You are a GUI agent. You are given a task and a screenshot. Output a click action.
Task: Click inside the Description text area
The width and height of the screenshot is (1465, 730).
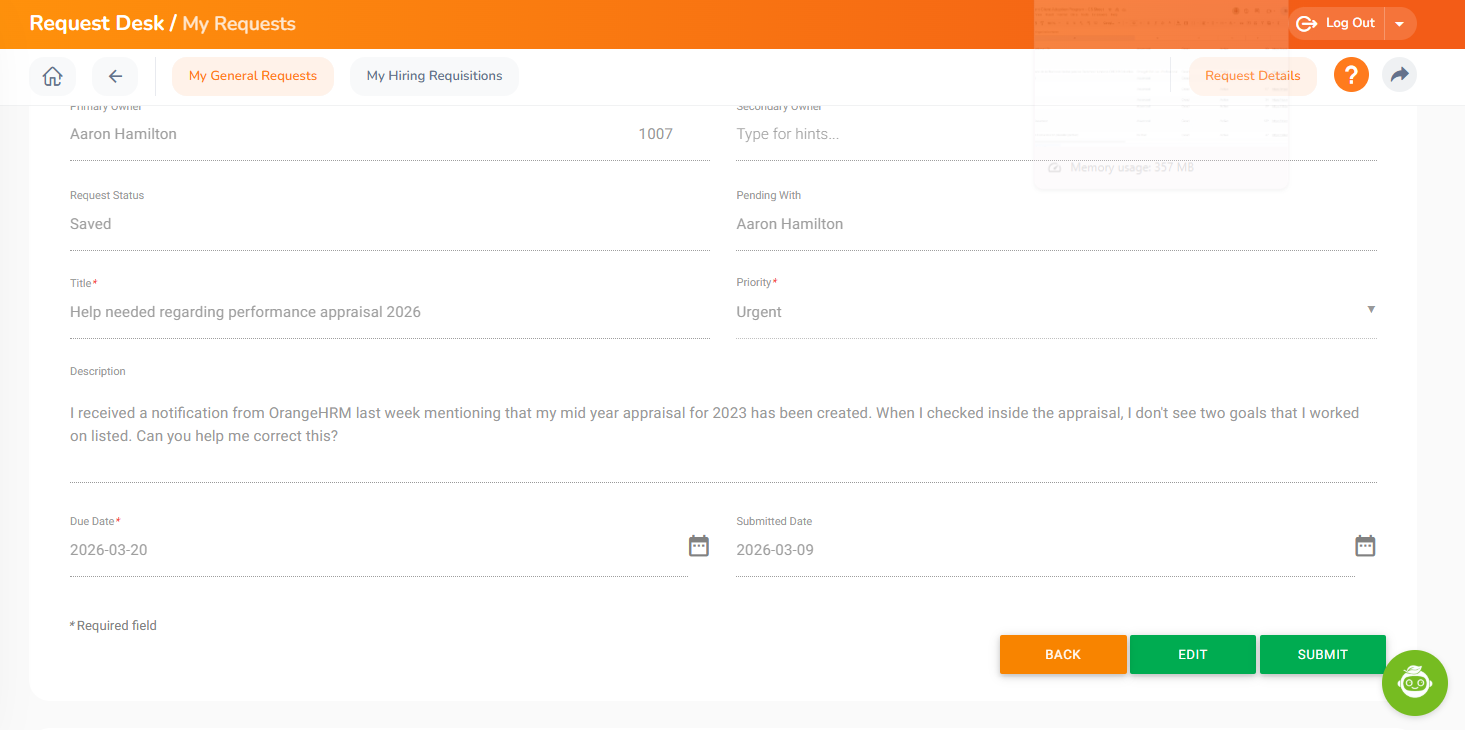[722, 425]
